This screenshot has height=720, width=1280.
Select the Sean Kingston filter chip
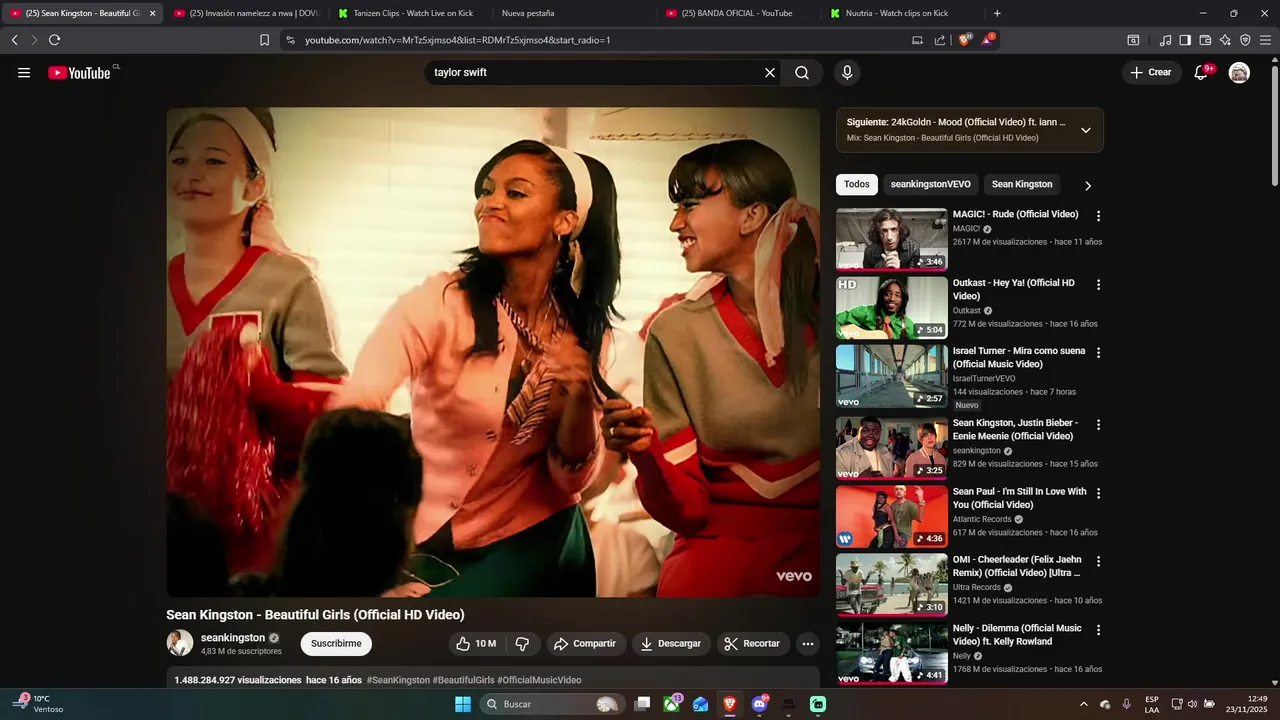pos(1022,184)
